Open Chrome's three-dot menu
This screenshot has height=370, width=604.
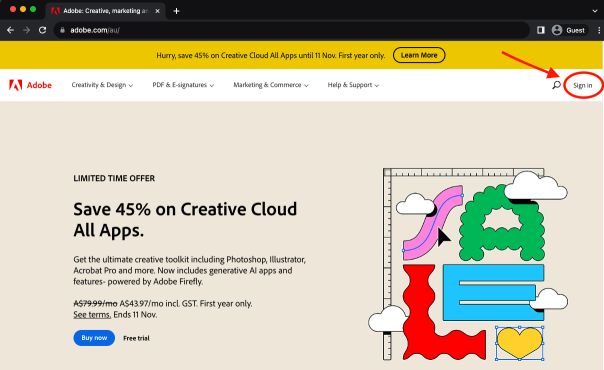pos(599,30)
